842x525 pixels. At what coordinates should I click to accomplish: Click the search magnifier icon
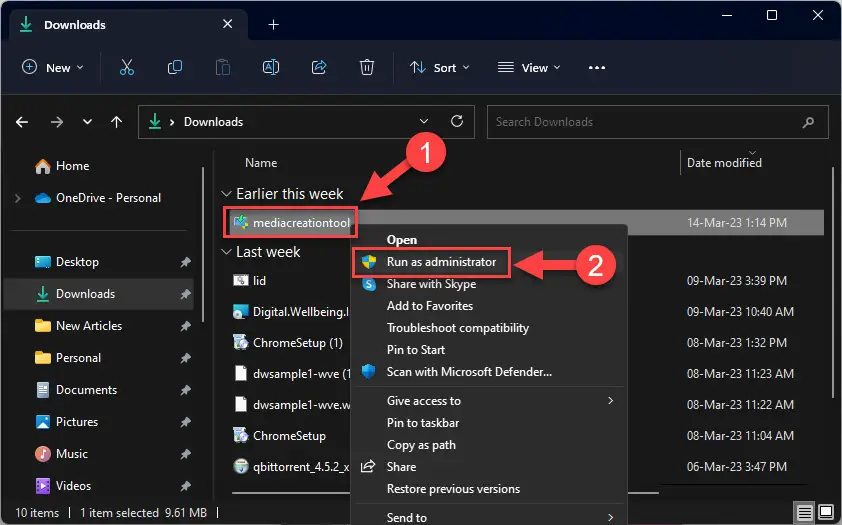pyautogui.click(x=808, y=122)
